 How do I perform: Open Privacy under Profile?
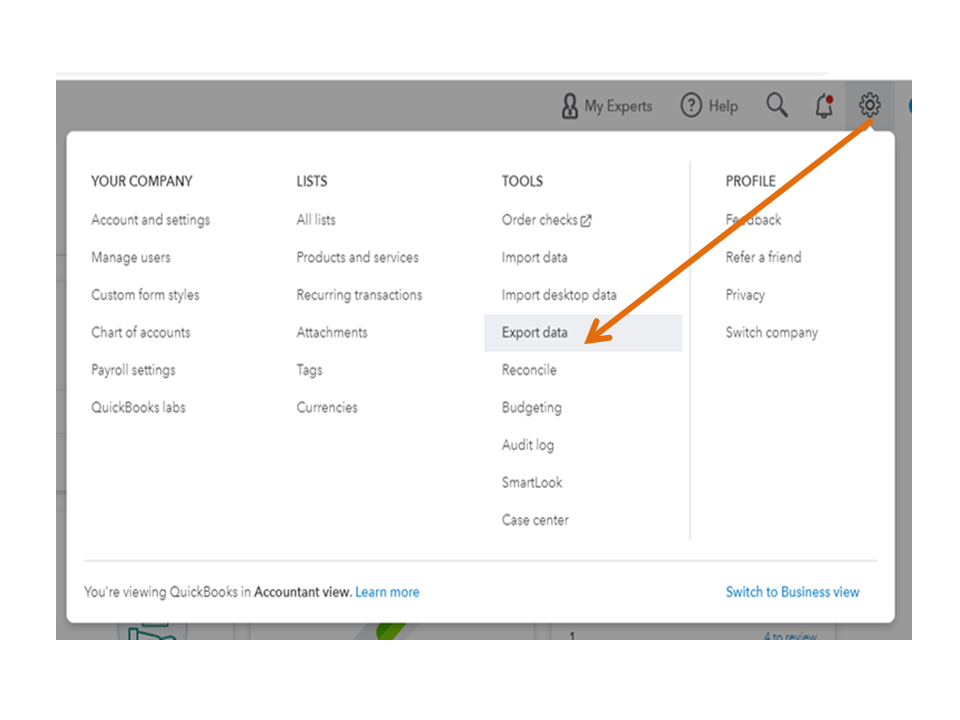click(x=745, y=295)
